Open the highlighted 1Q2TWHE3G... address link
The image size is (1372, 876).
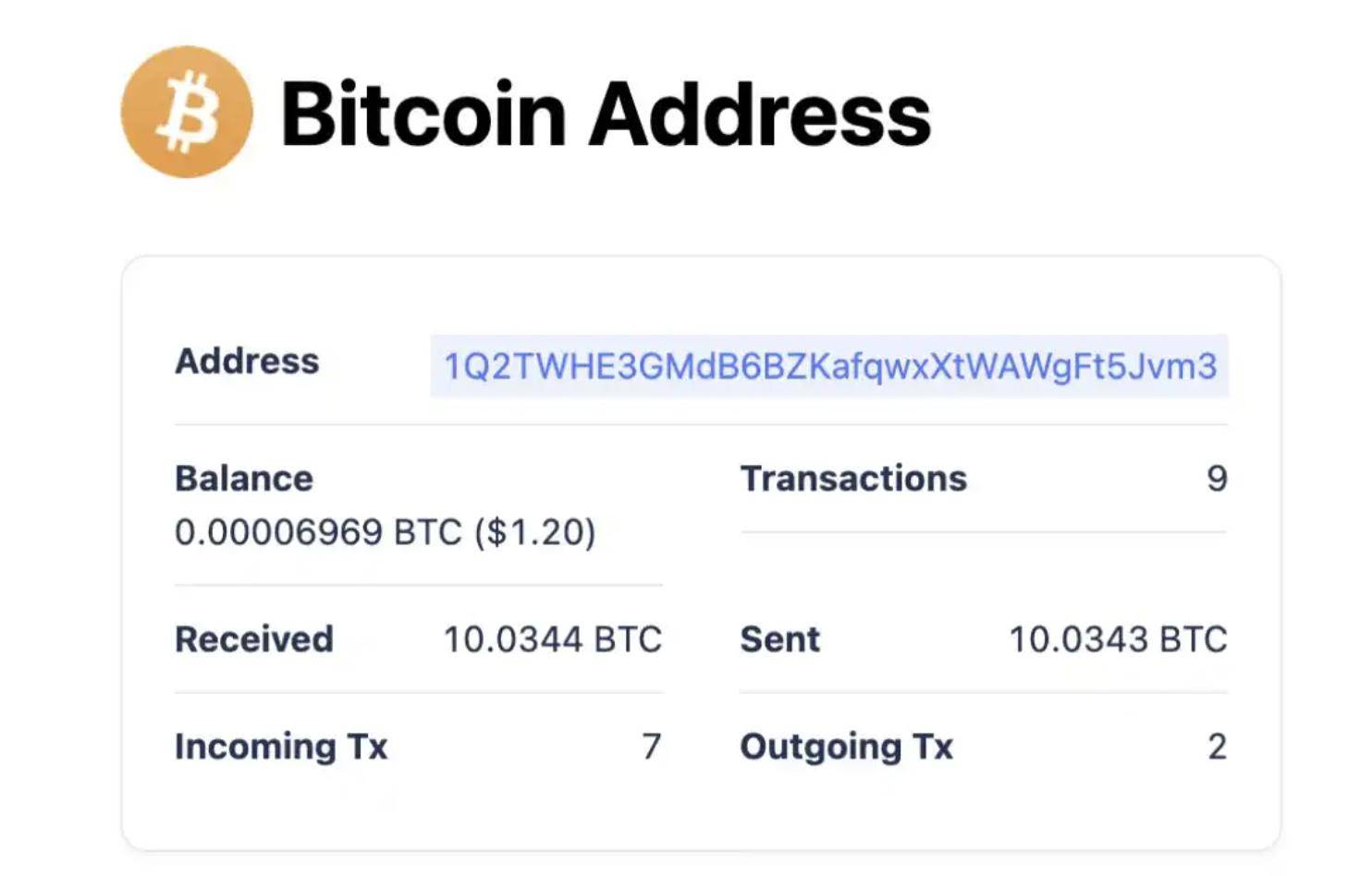829,367
